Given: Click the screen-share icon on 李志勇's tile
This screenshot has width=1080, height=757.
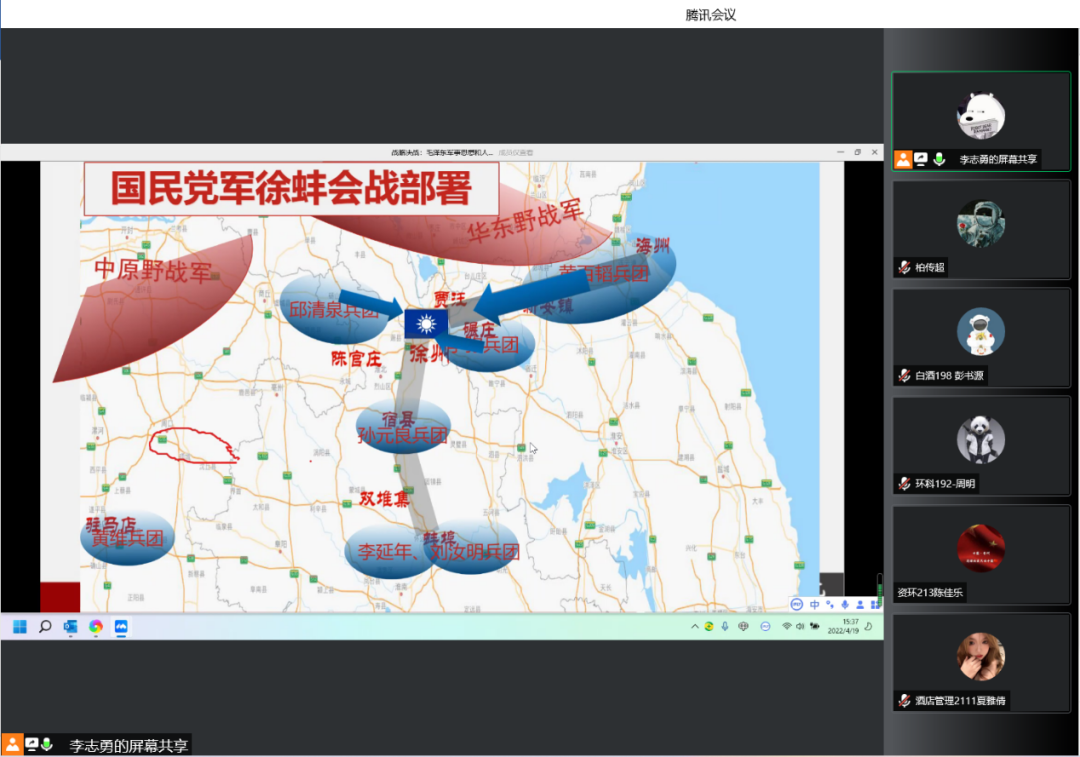Looking at the screenshot, I should tap(921, 159).
